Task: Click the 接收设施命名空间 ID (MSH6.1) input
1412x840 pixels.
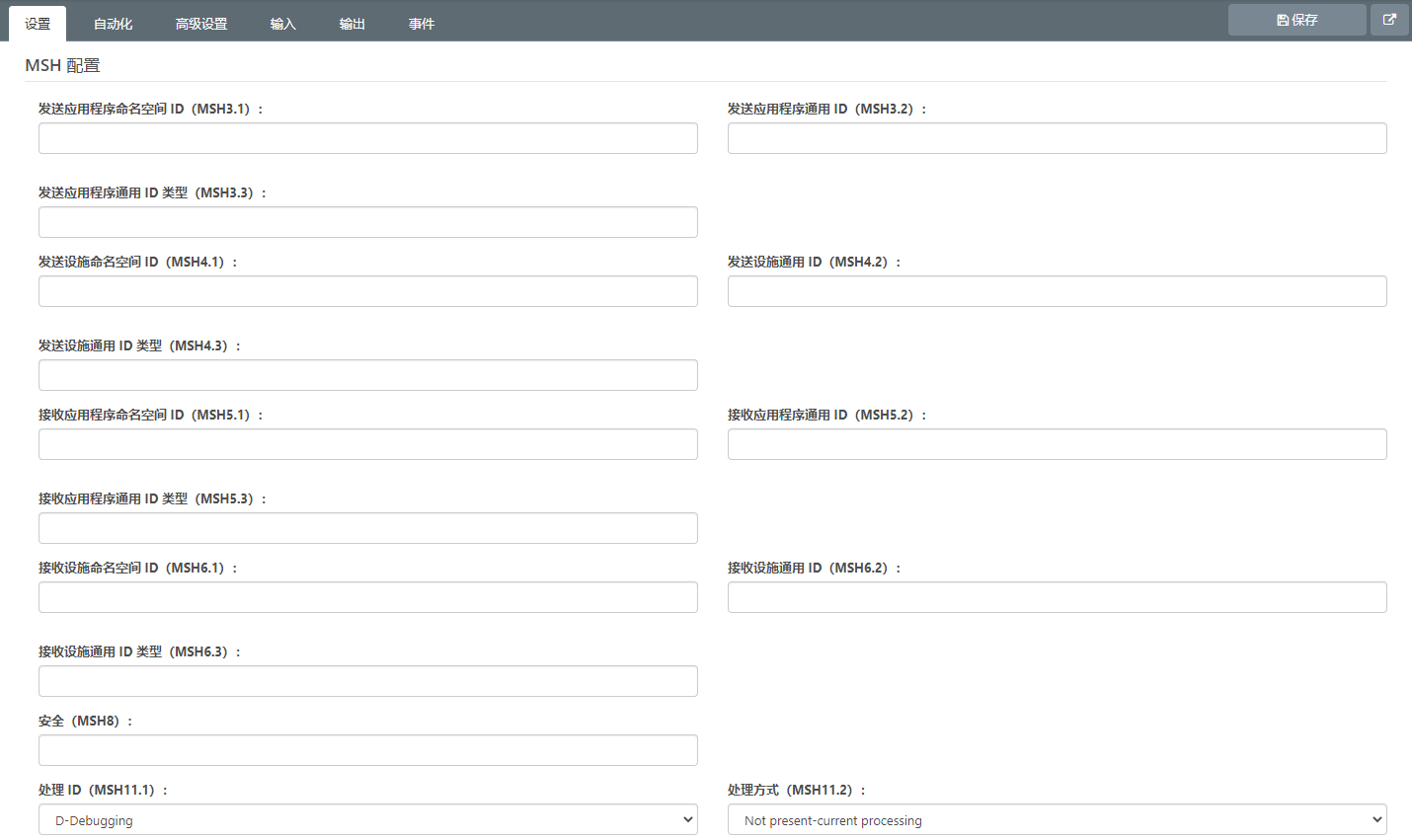Action: (x=368, y=597)
